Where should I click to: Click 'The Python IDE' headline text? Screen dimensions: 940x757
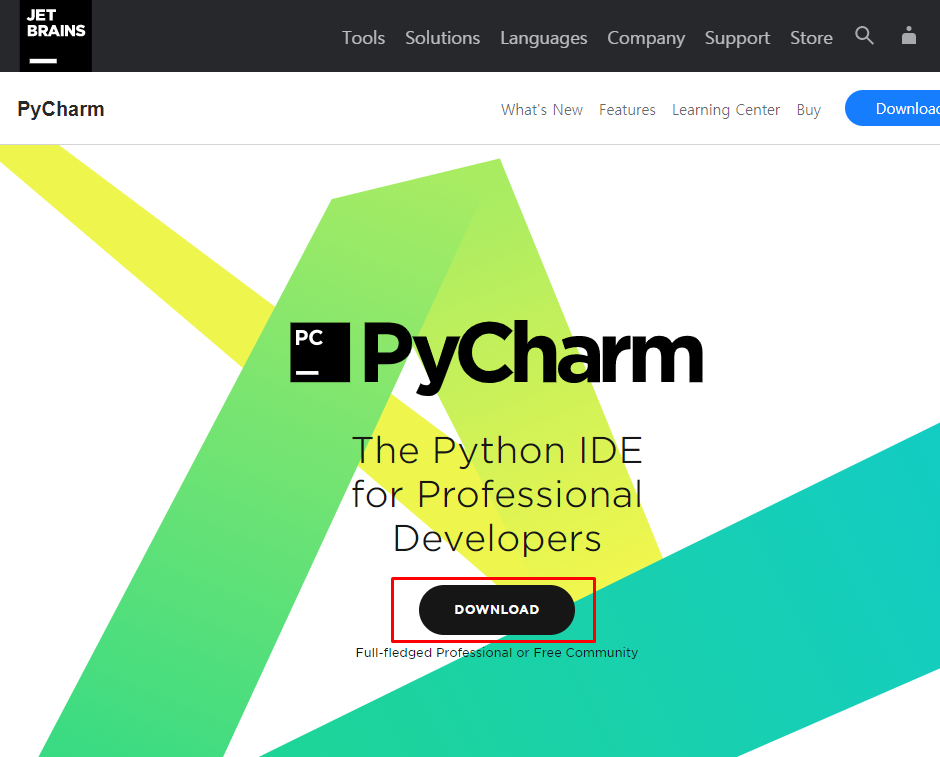pyautogui.click(x=497, y=450)
